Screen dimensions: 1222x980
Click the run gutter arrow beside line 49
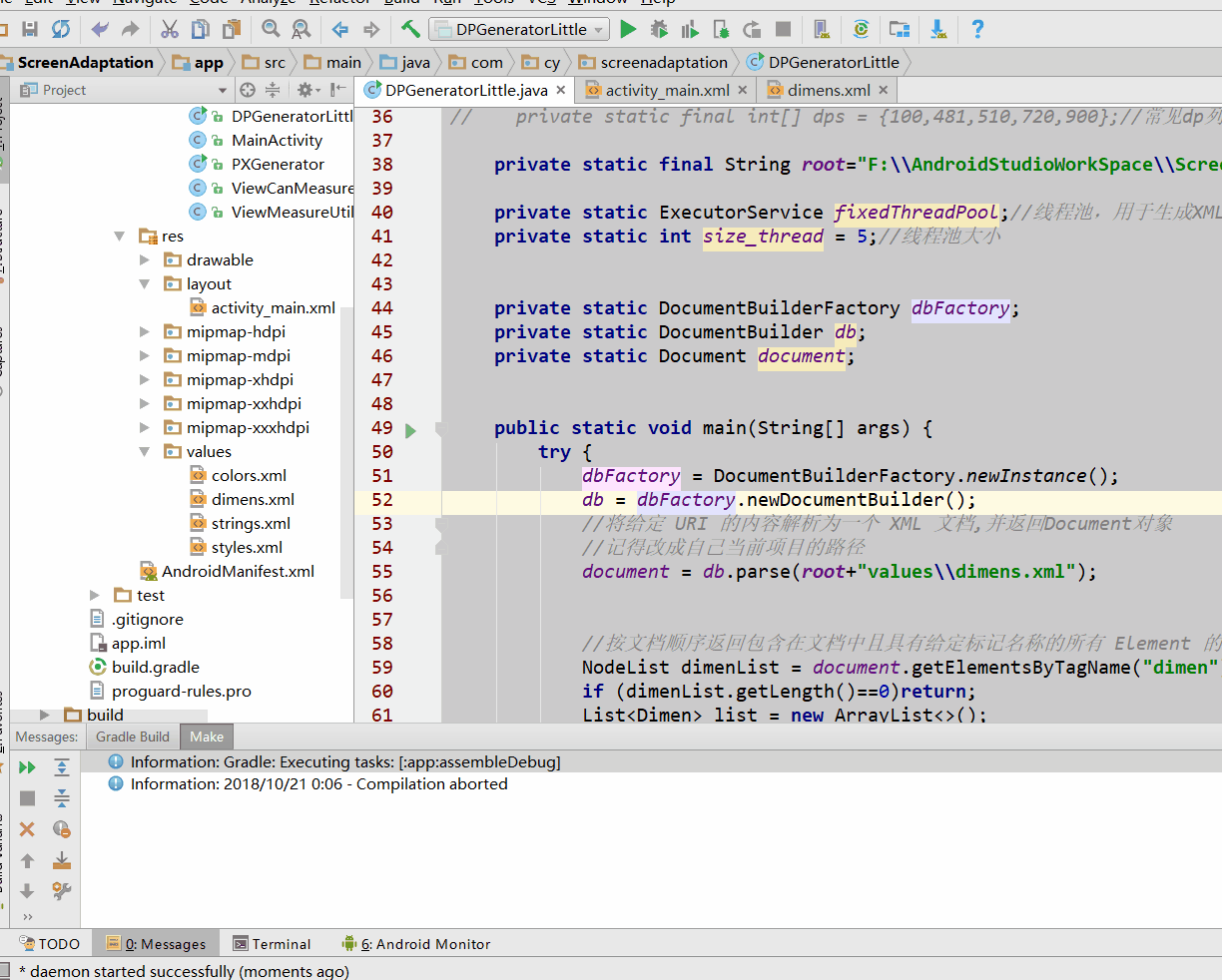(x=410, y=431)
